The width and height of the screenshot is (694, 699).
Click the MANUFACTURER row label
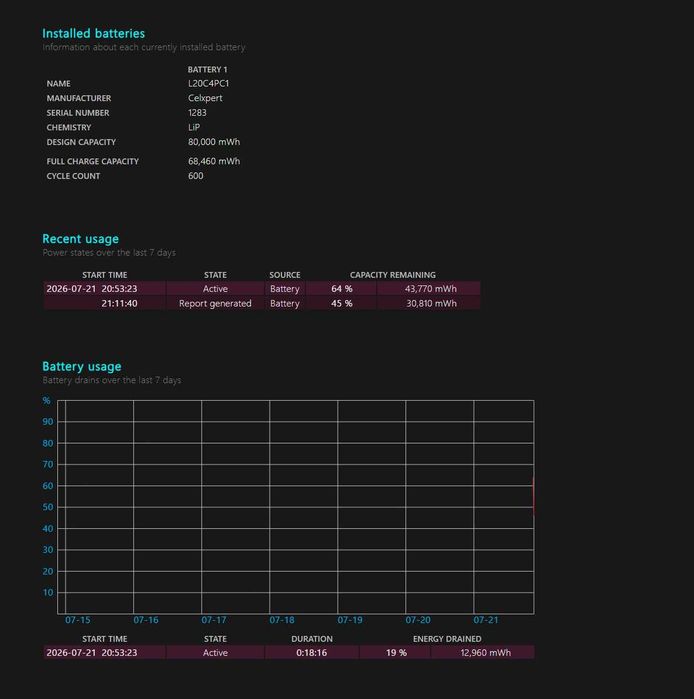[79, 98]
